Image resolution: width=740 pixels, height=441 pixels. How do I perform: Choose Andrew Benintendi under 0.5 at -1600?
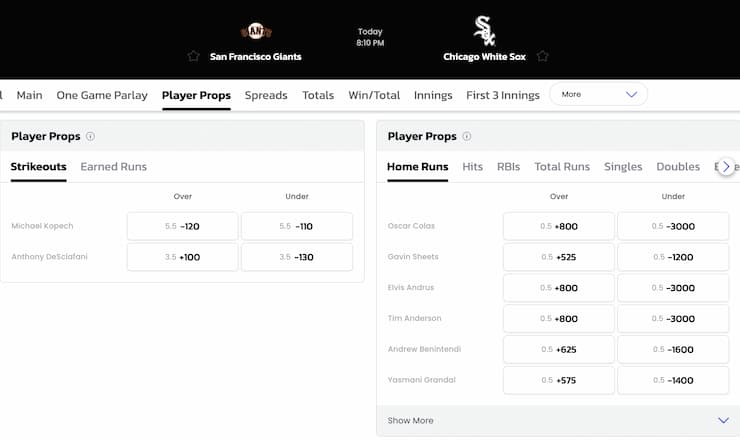coord(673,349)
